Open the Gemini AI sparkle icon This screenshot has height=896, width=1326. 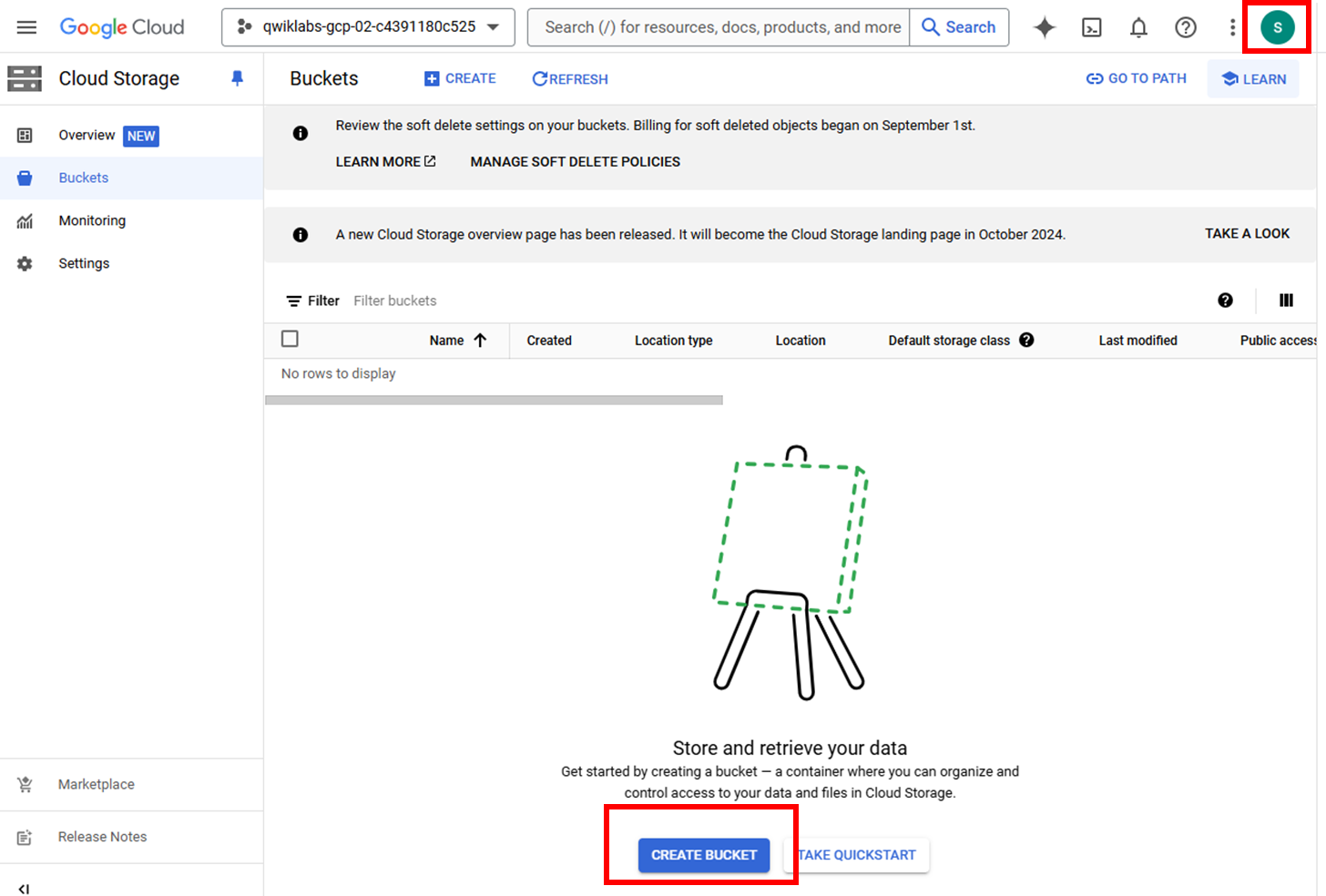tap(1045, 27)
